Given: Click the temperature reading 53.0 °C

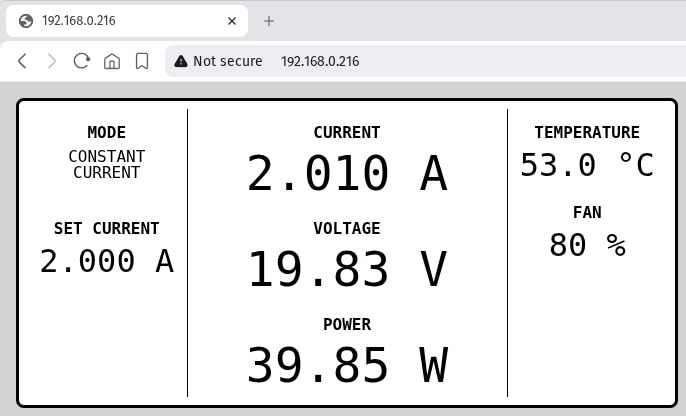Looking at the screenshot, I should point(587,165).
